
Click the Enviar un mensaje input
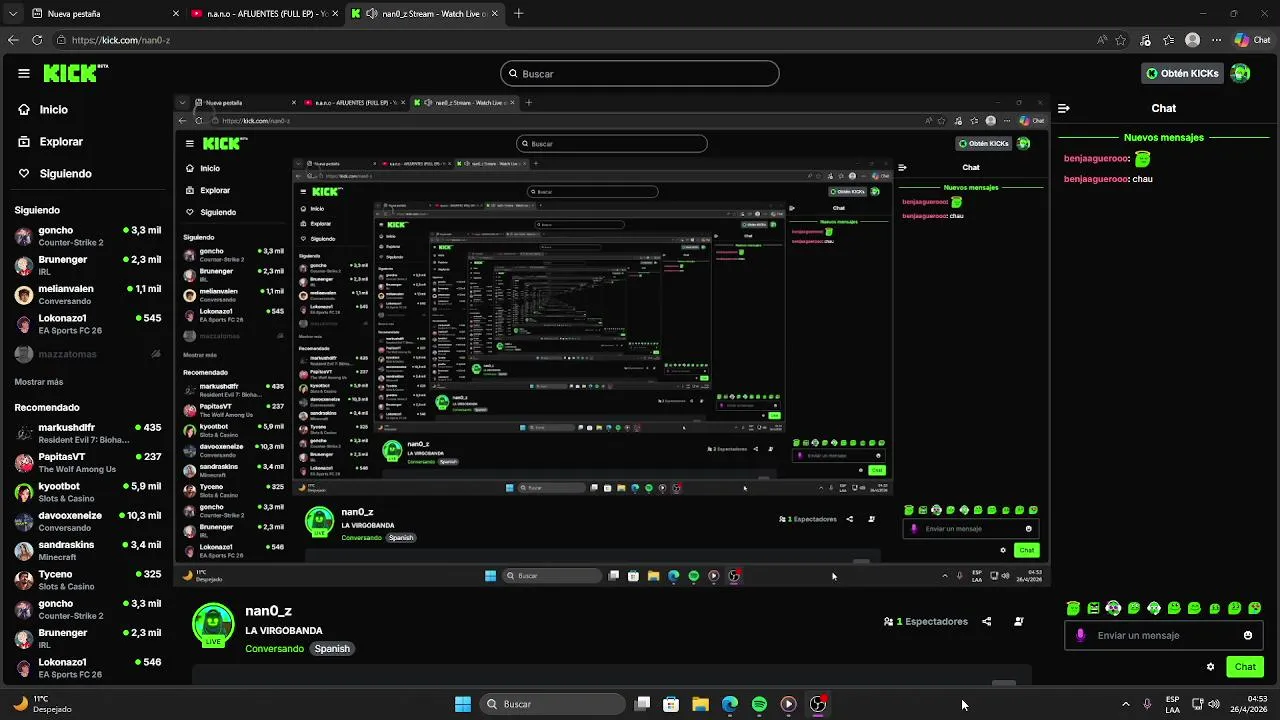click(1164, 635)
